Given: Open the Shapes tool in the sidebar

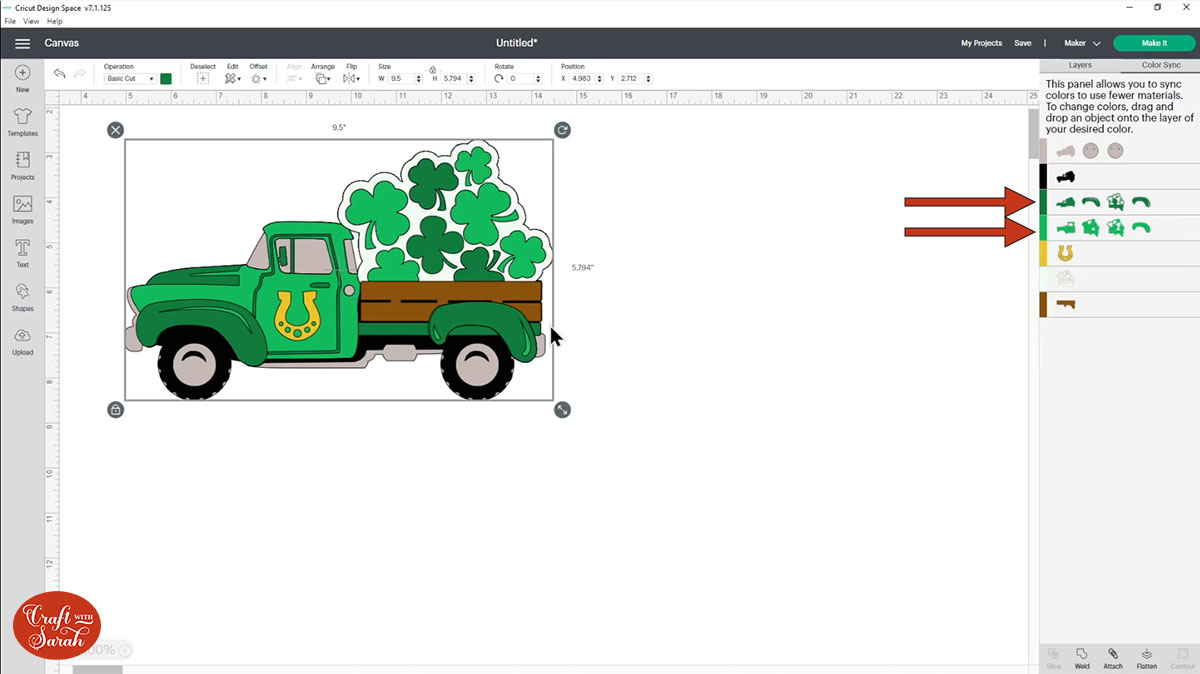Looking at the screenshot, I should click(x=22, y=296).
